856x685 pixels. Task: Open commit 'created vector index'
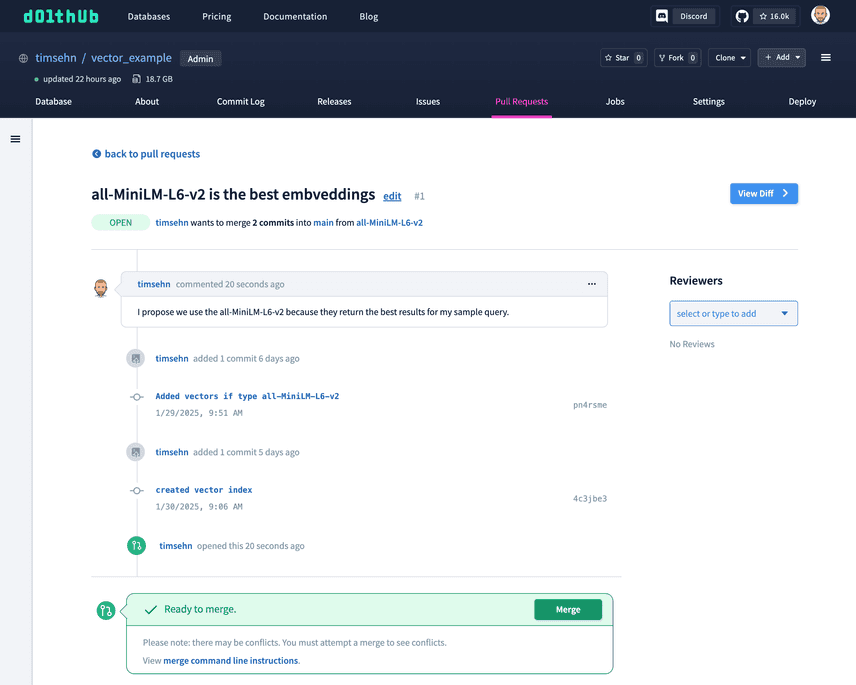pyautogui.click(x=204, y=490)
